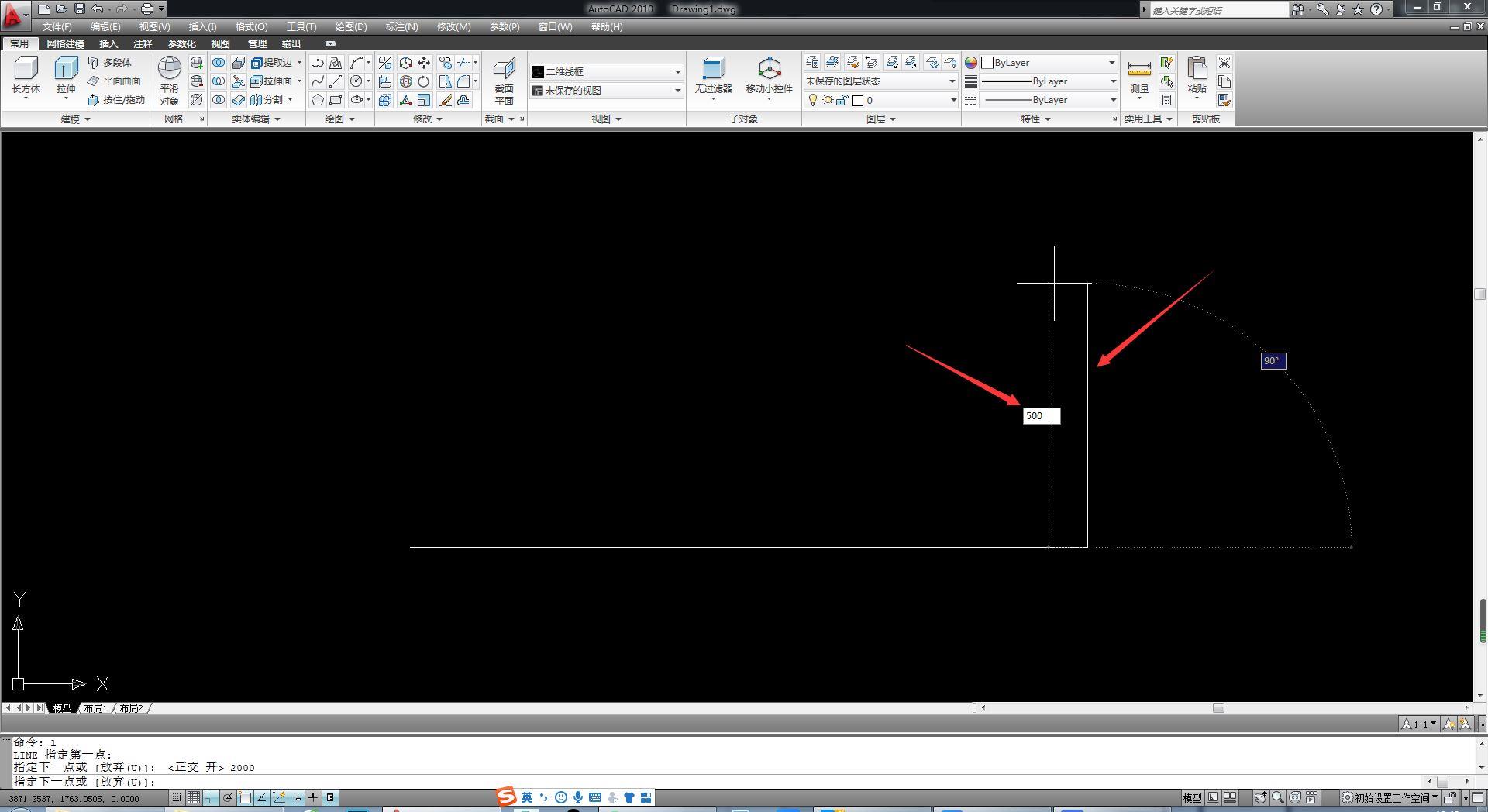Click the search box 键入关键字或短语
This screenshot has width=1488, height=812.
(x=1218, y=9)
